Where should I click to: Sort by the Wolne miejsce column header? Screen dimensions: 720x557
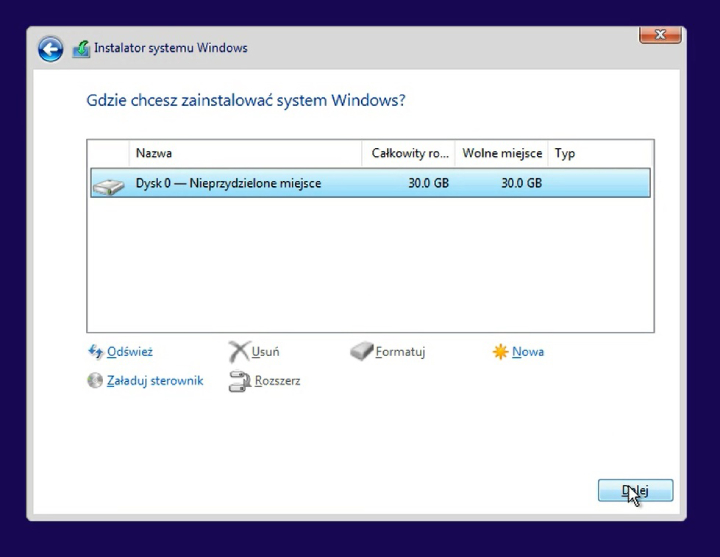tap(502, 153)
